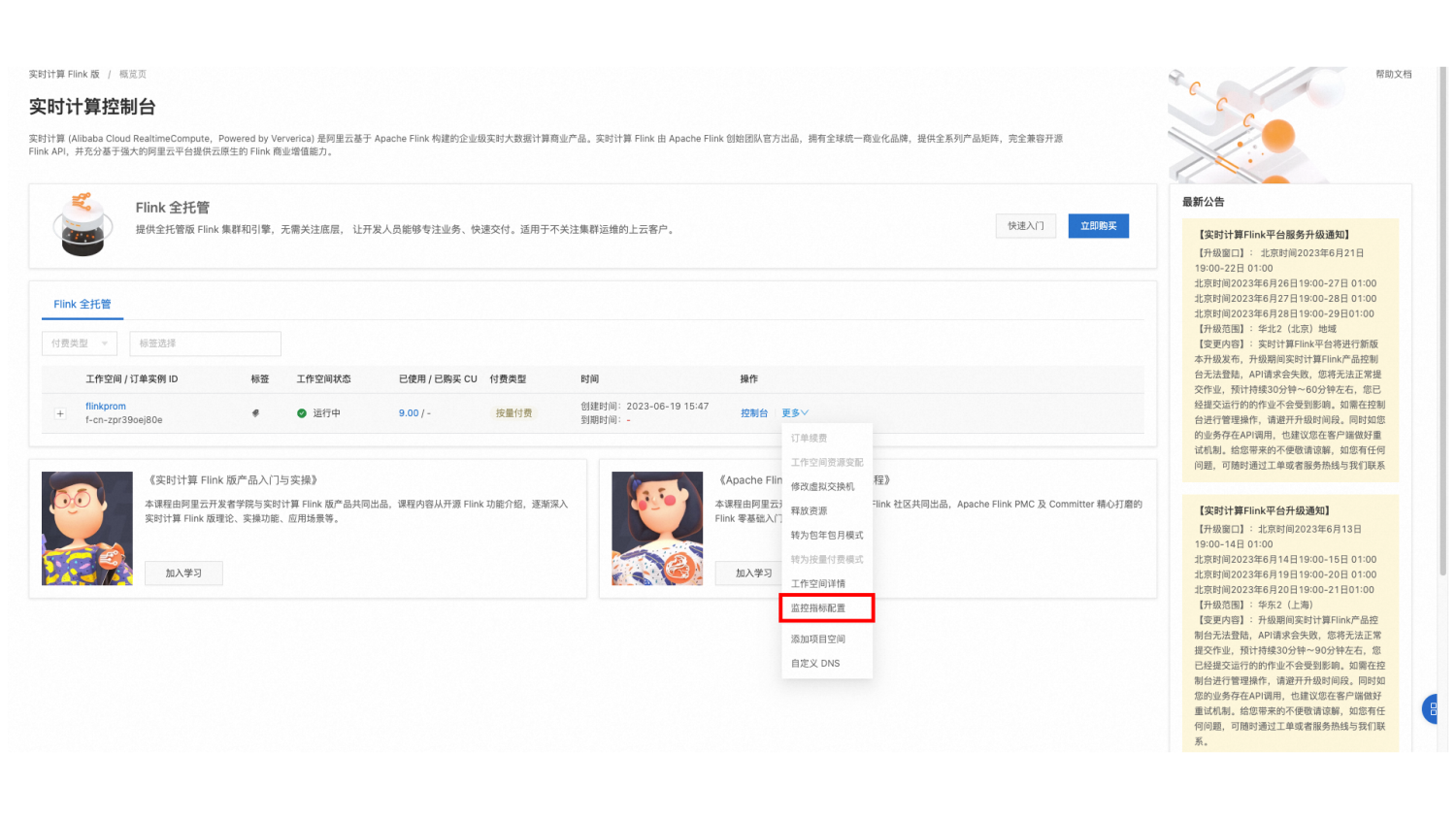Select 转为包年包月模式 menu item
The image size is (1456, 819).
pos(827,536)
